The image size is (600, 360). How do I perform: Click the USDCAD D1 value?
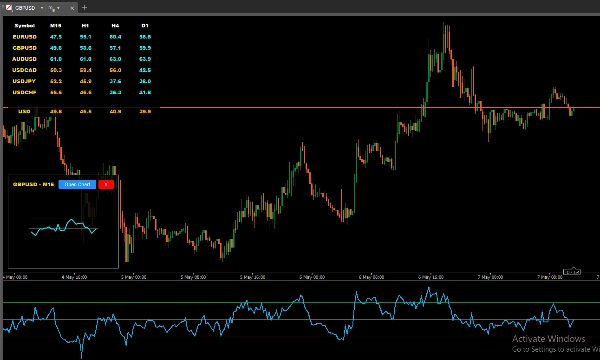145,70
